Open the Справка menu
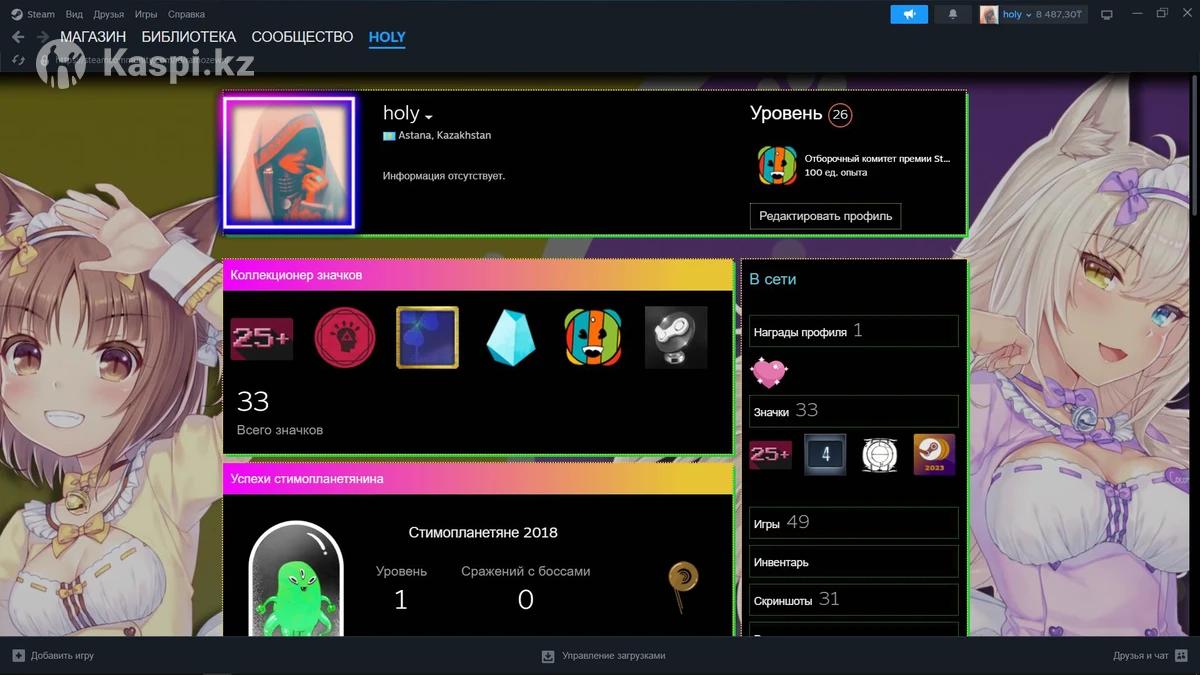 click(187, 14)
